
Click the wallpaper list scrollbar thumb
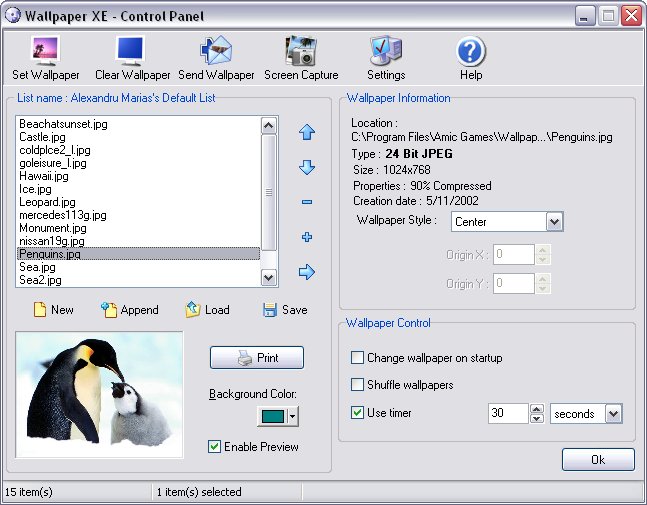[x=269, y=192]
